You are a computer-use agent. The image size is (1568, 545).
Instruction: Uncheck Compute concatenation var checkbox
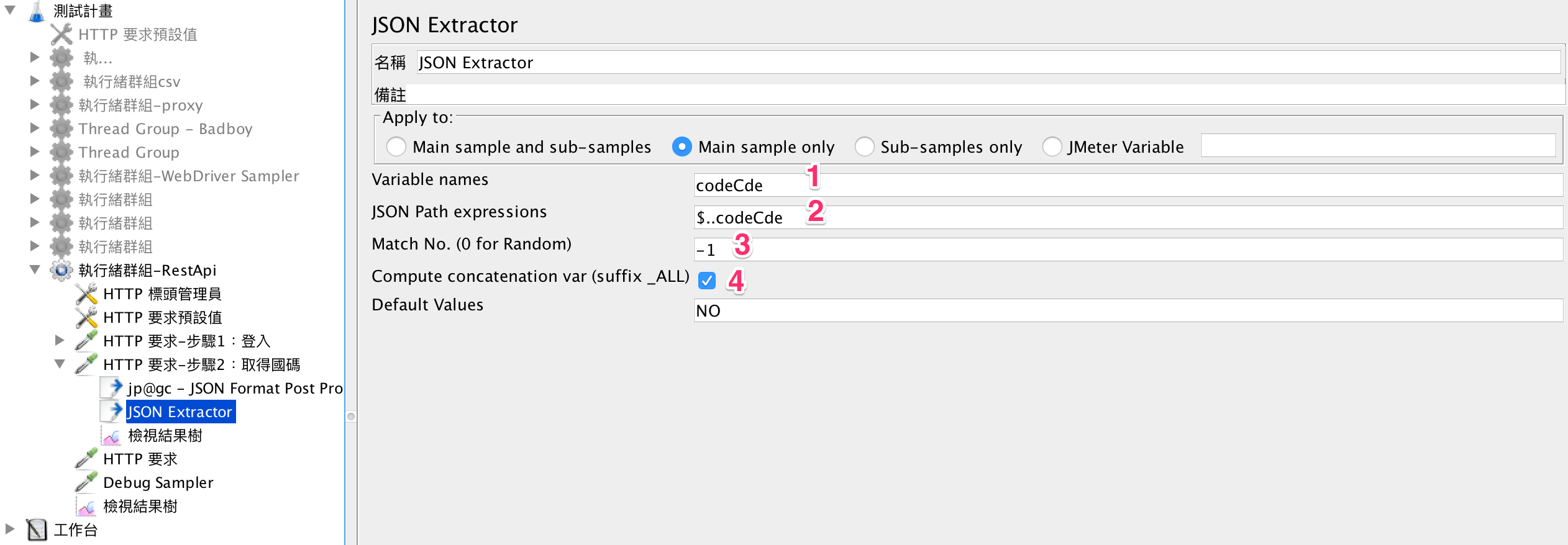tap(706, 281)
